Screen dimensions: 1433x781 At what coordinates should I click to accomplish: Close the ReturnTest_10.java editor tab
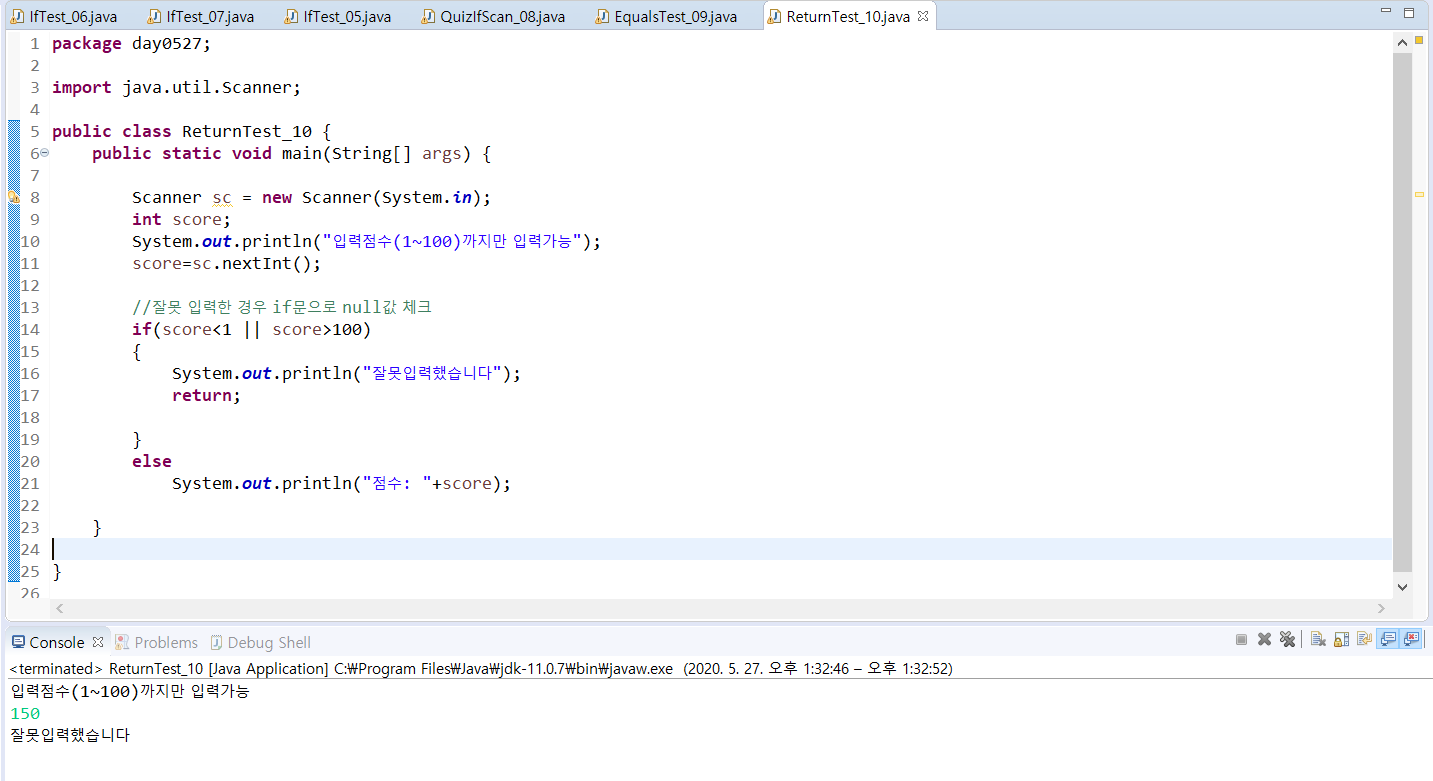click(x=923, y=16)
